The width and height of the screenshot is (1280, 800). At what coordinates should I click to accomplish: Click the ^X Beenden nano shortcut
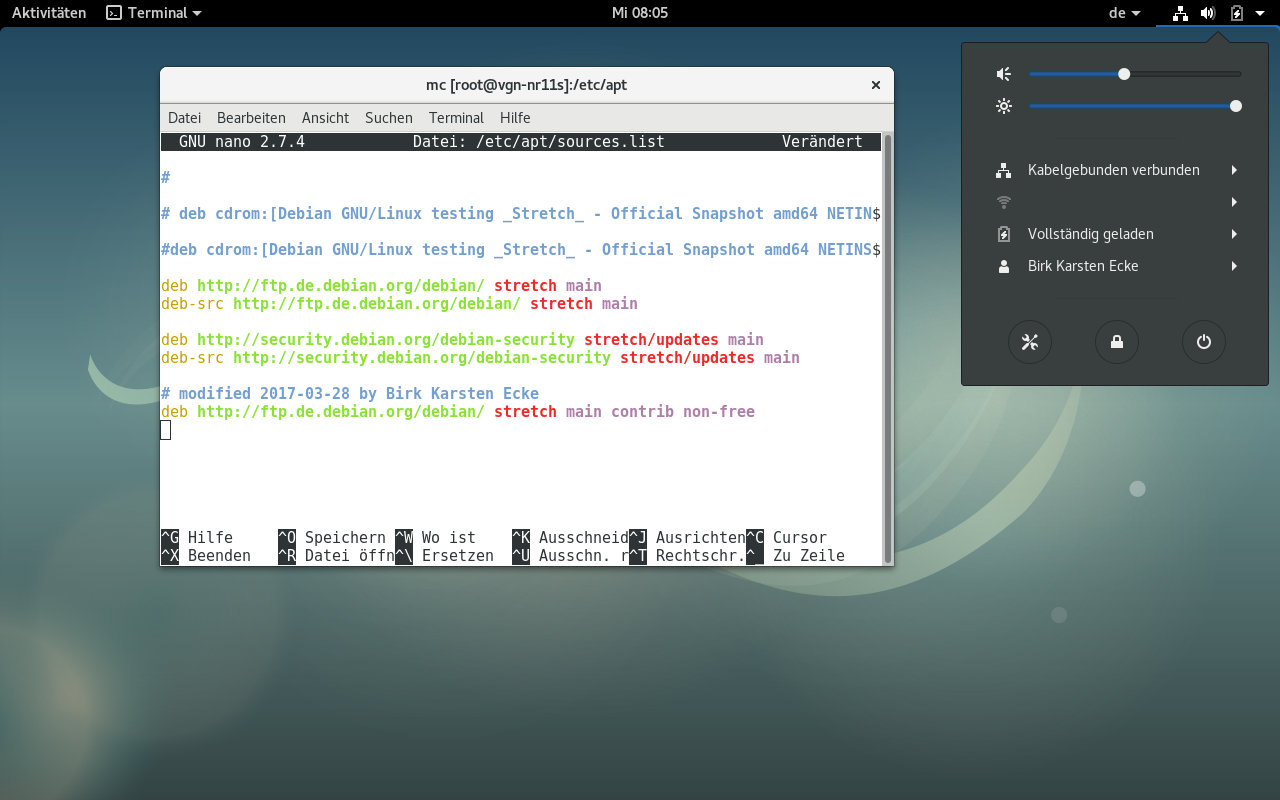coord(206,556)
